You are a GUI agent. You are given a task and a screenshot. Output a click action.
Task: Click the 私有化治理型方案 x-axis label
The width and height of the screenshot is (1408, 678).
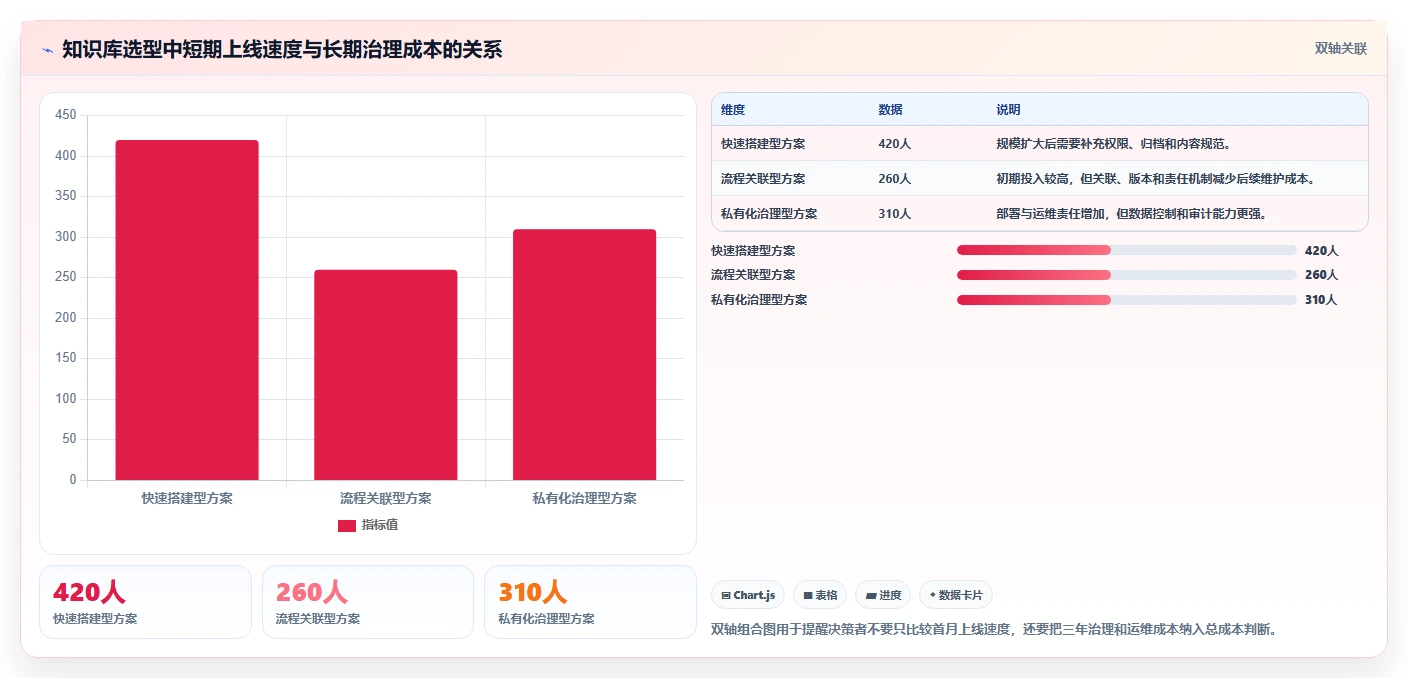click(x=584, y=497)
